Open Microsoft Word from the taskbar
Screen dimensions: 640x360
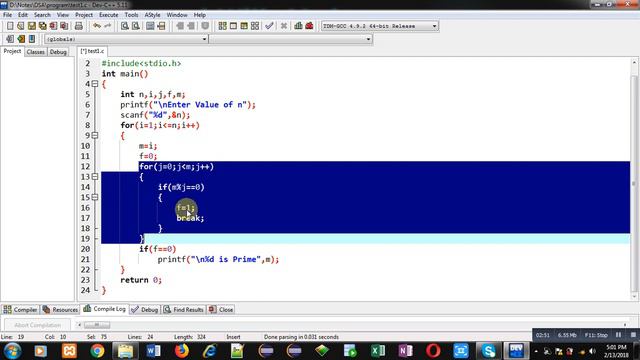click(x=153, y=351)
